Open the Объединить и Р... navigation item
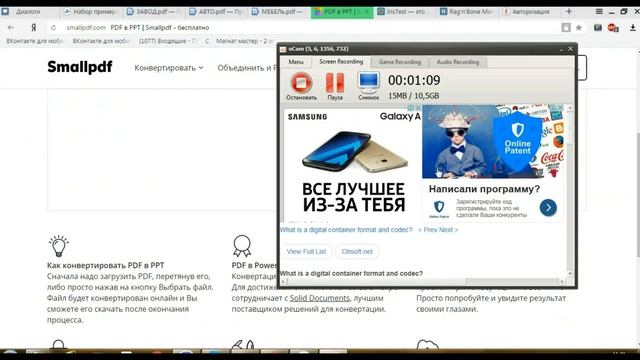640x360 pixels. coord(247,68)
